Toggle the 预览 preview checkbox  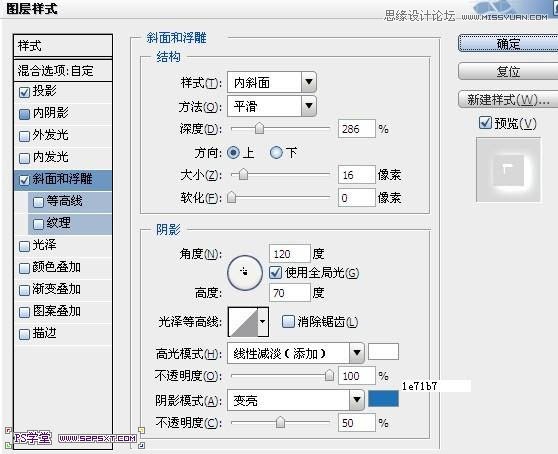485,123
